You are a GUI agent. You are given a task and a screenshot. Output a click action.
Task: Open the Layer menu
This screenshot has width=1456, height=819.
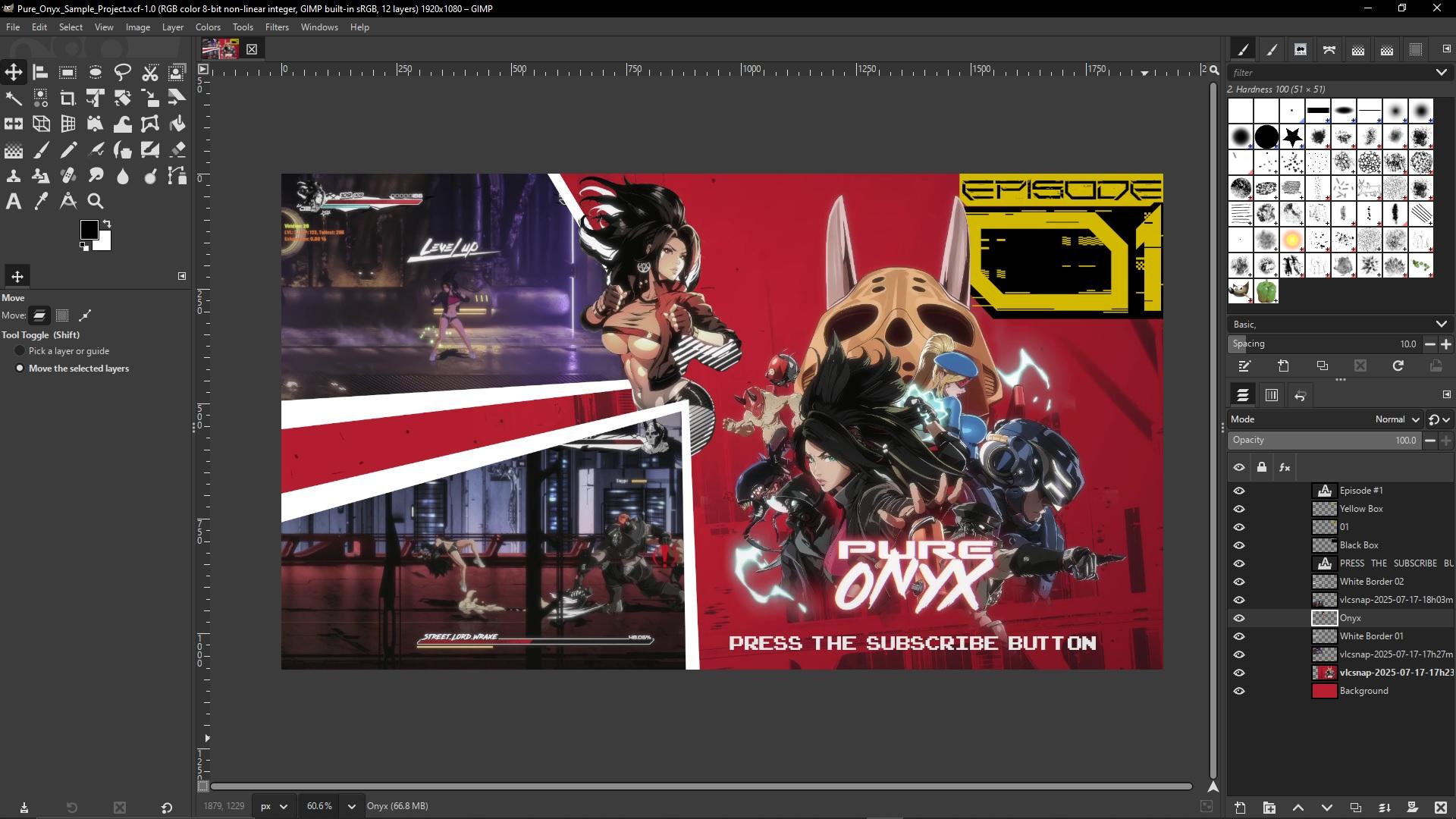coord(173,27)
